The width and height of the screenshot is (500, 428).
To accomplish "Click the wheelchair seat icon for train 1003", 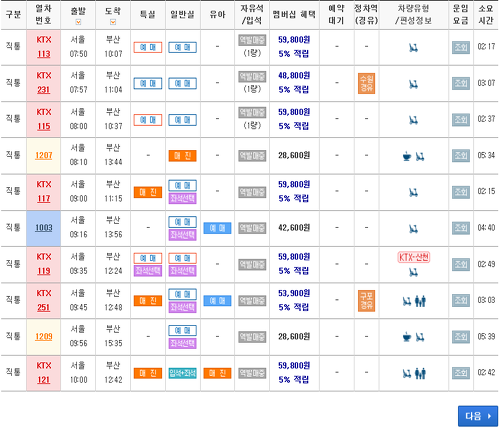I will pos(414,229).
